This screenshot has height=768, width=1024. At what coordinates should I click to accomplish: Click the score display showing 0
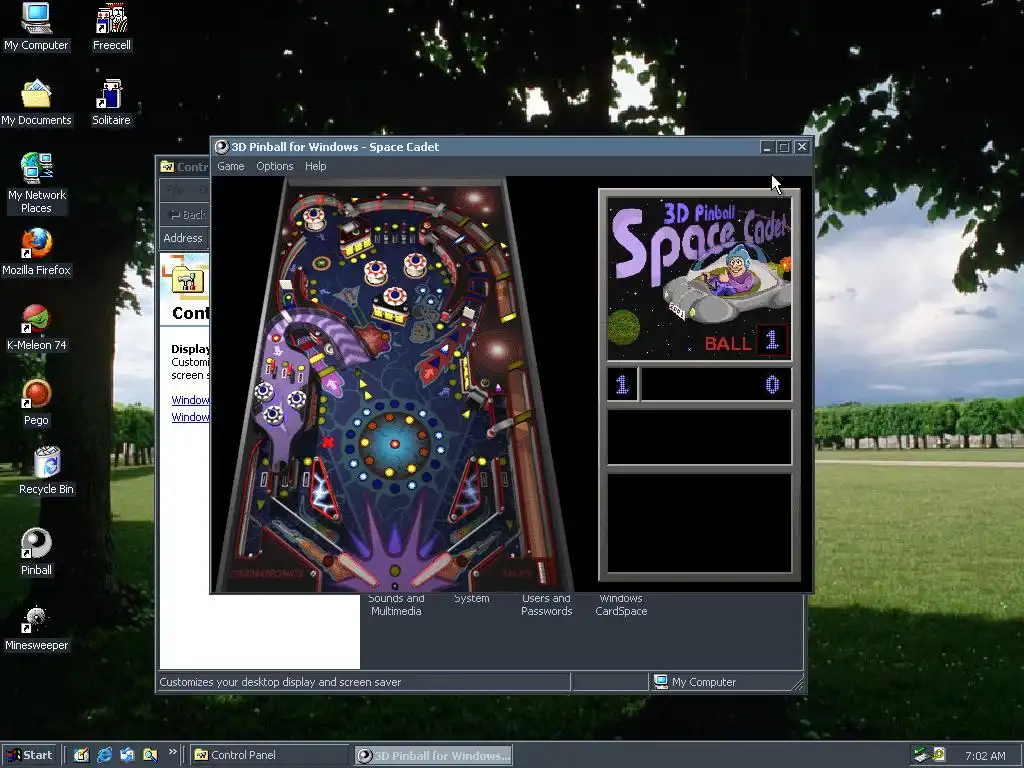[716, 384]
